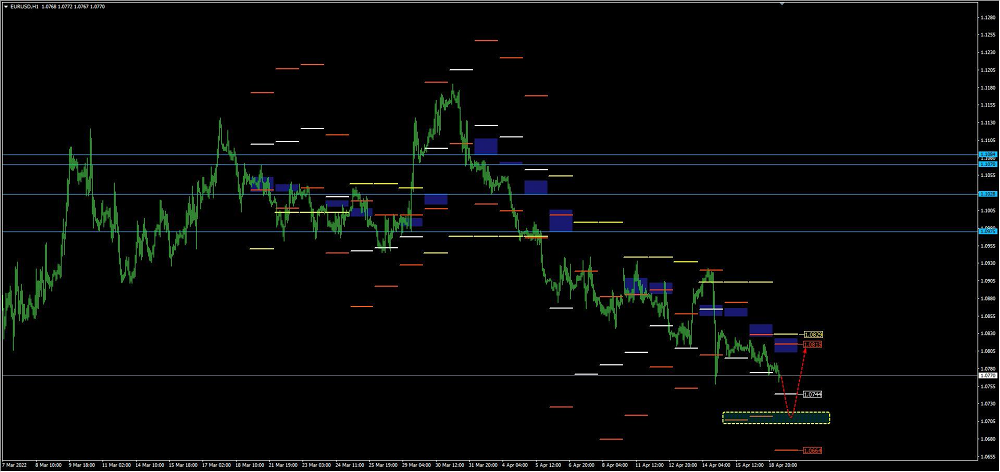Select the 1.0829 yellow price label

814,334
